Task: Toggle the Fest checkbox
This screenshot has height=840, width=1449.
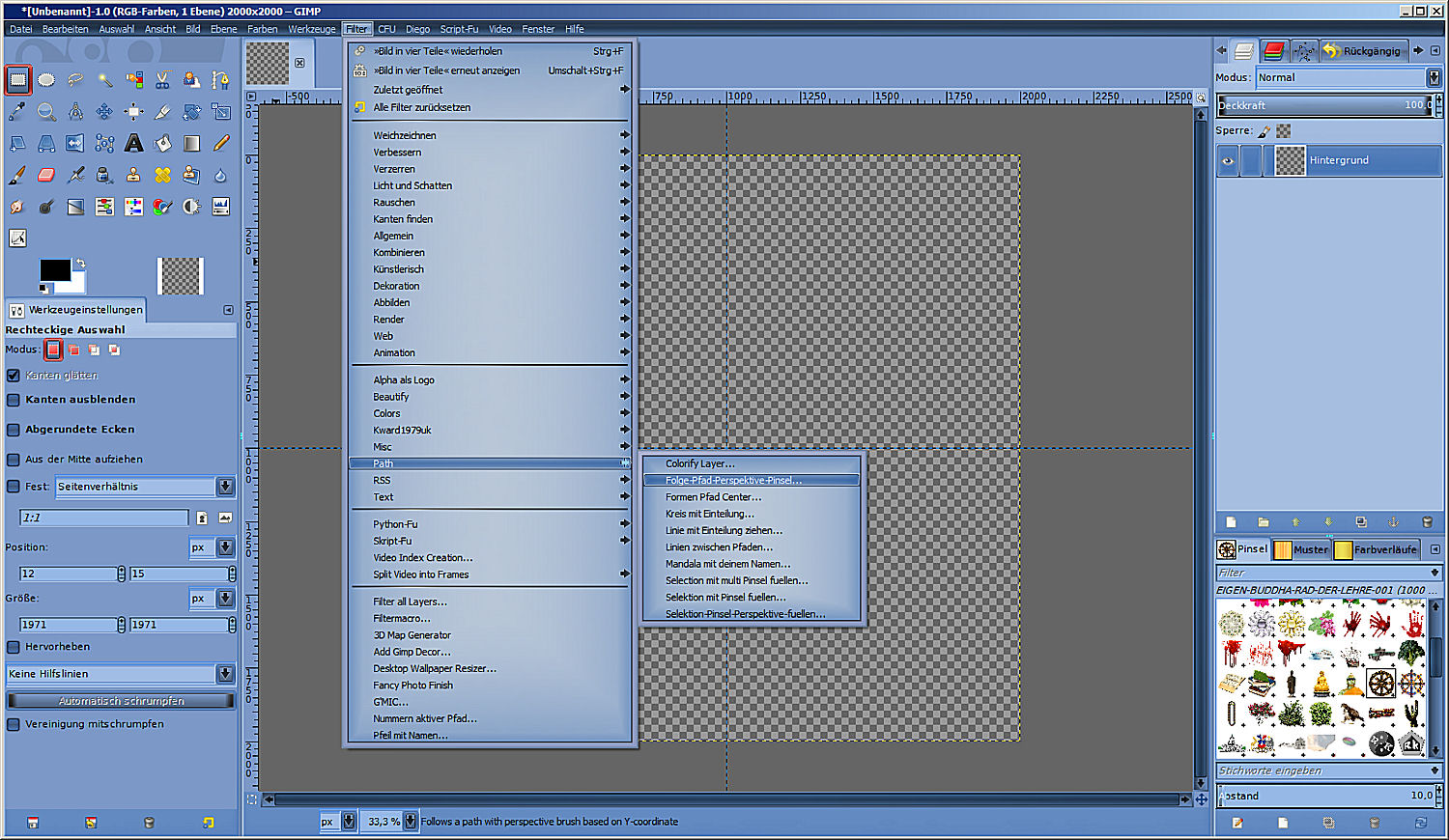Action: (x=14, y=487)
